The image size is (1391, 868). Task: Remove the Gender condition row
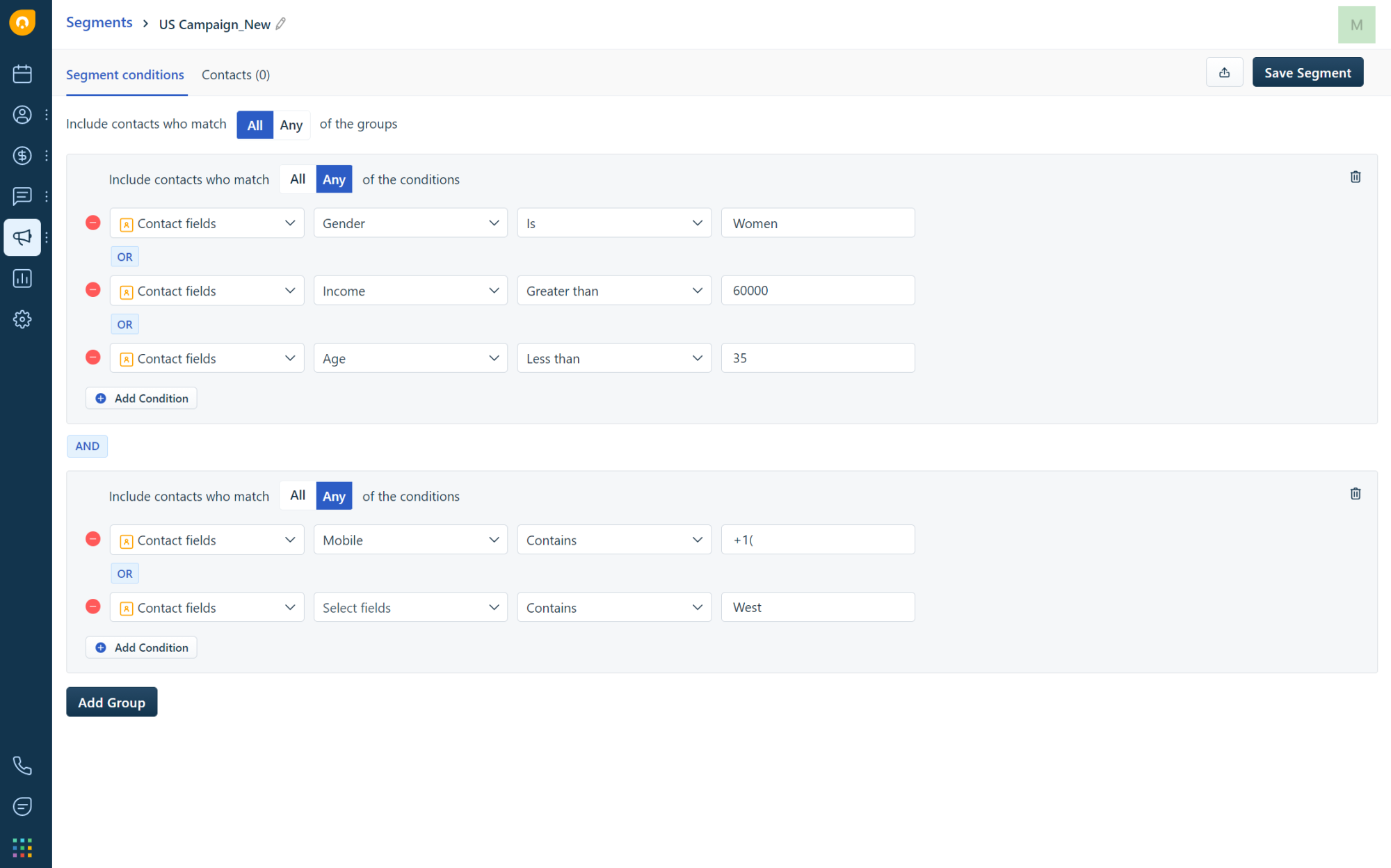93,223
